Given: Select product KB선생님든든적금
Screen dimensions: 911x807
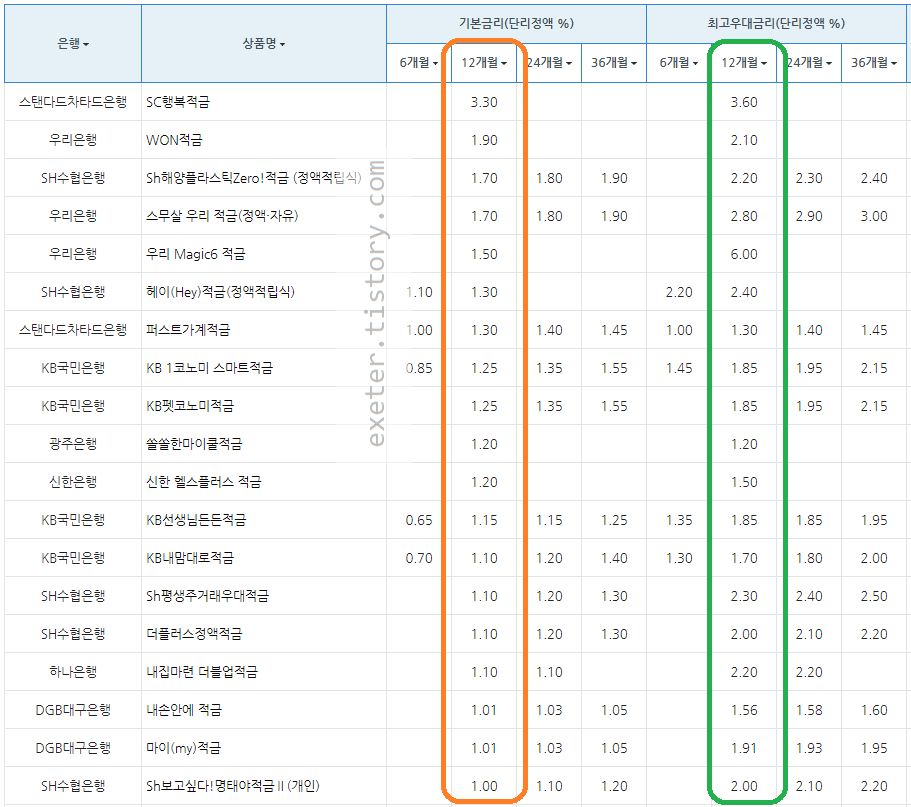Looking at the screenshot, I should click(196, 519).
